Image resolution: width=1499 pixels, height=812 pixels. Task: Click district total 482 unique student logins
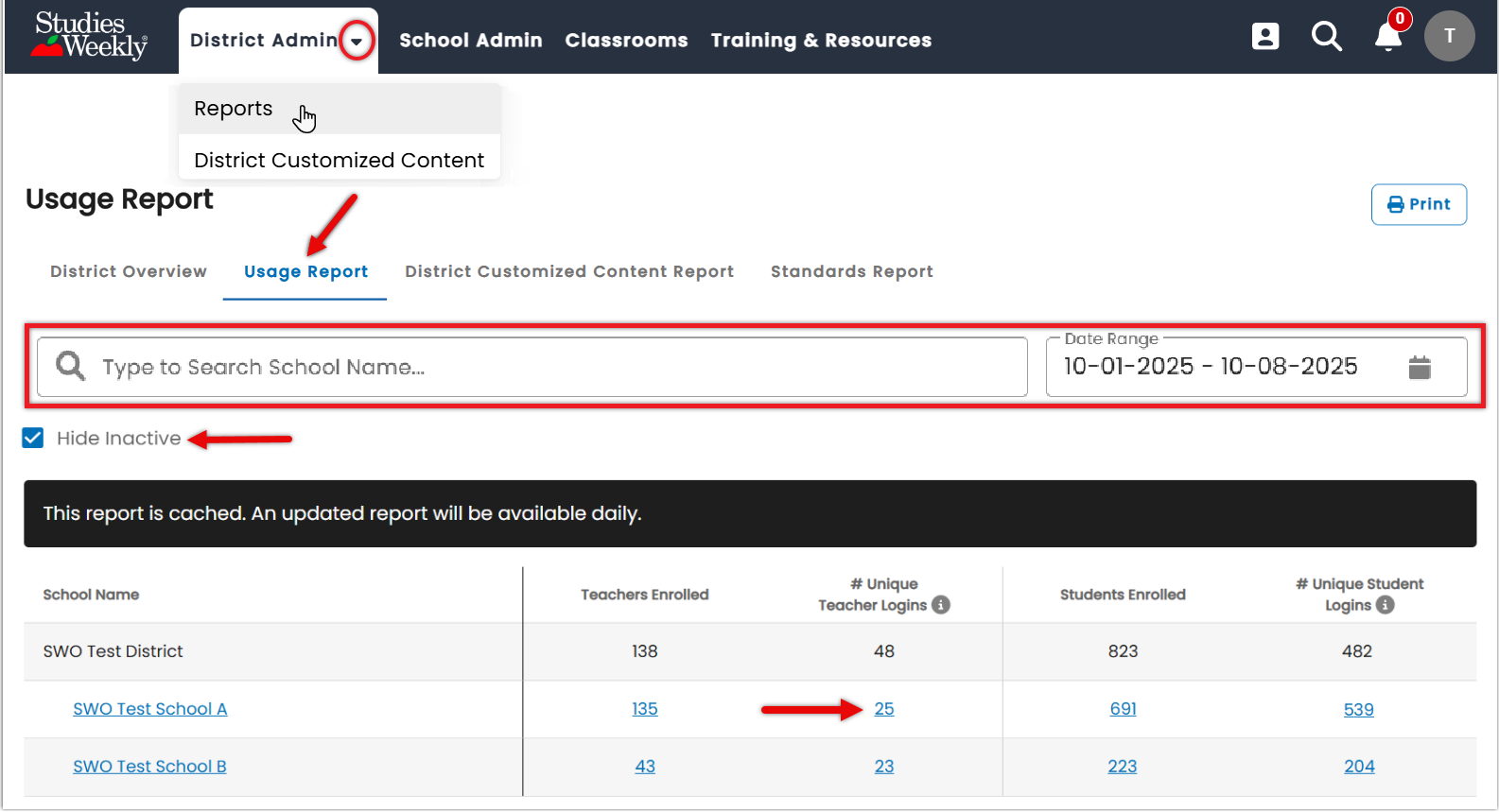(x=1357, y=651)
